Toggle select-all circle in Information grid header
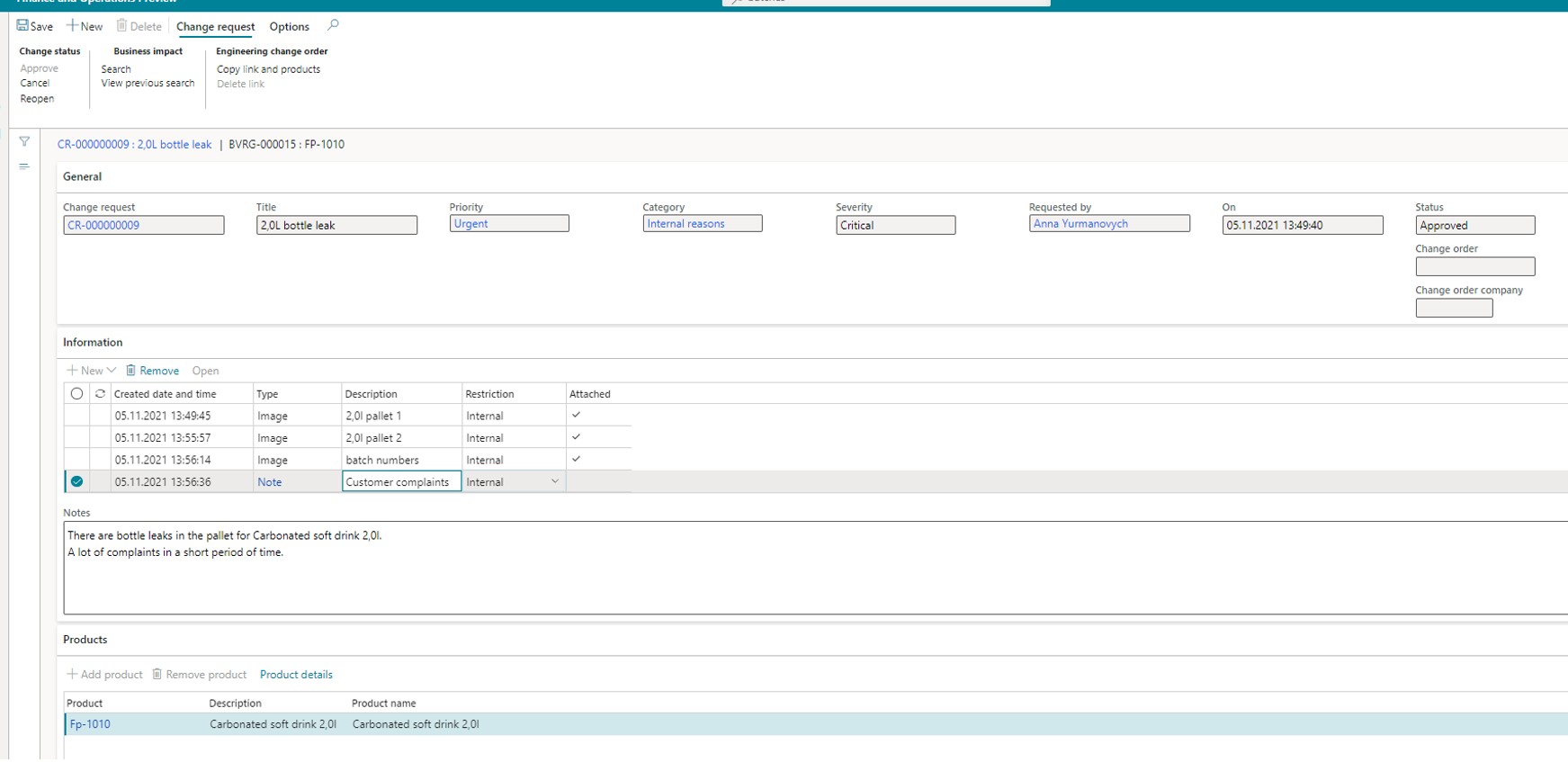 (76, 393)
